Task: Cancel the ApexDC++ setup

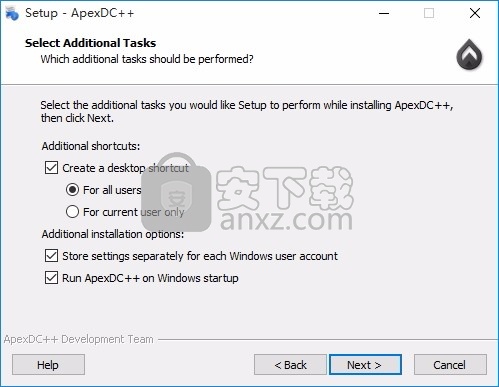Action: click(450, 365)
